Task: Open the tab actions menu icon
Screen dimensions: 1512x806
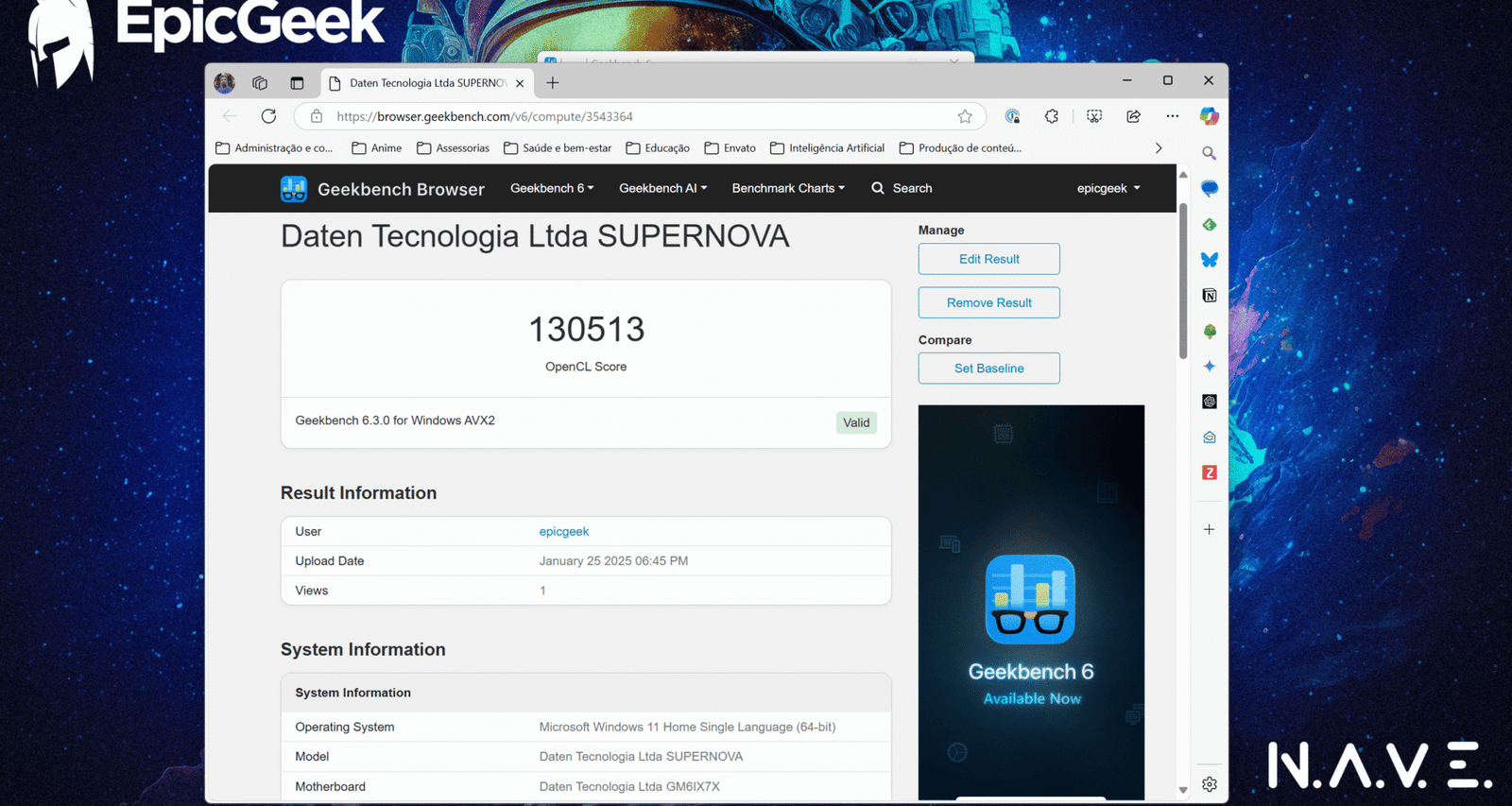Action: point(297,83)
